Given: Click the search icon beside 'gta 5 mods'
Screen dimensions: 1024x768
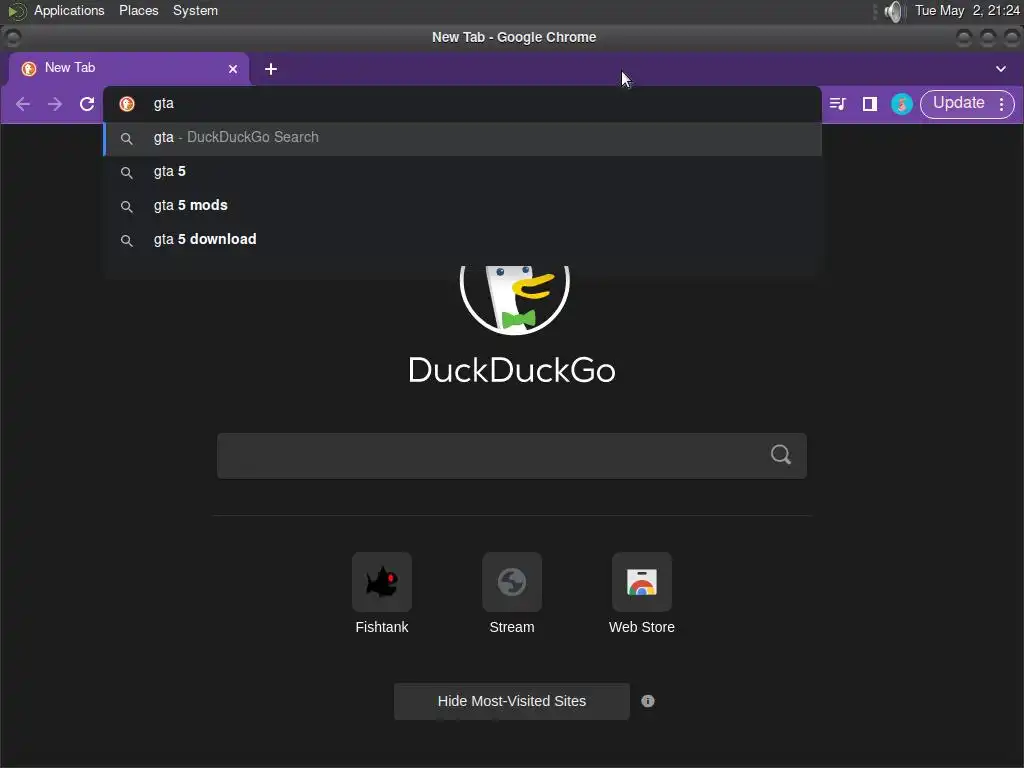Looking at the screenshot, I should (x=127, y=207).
